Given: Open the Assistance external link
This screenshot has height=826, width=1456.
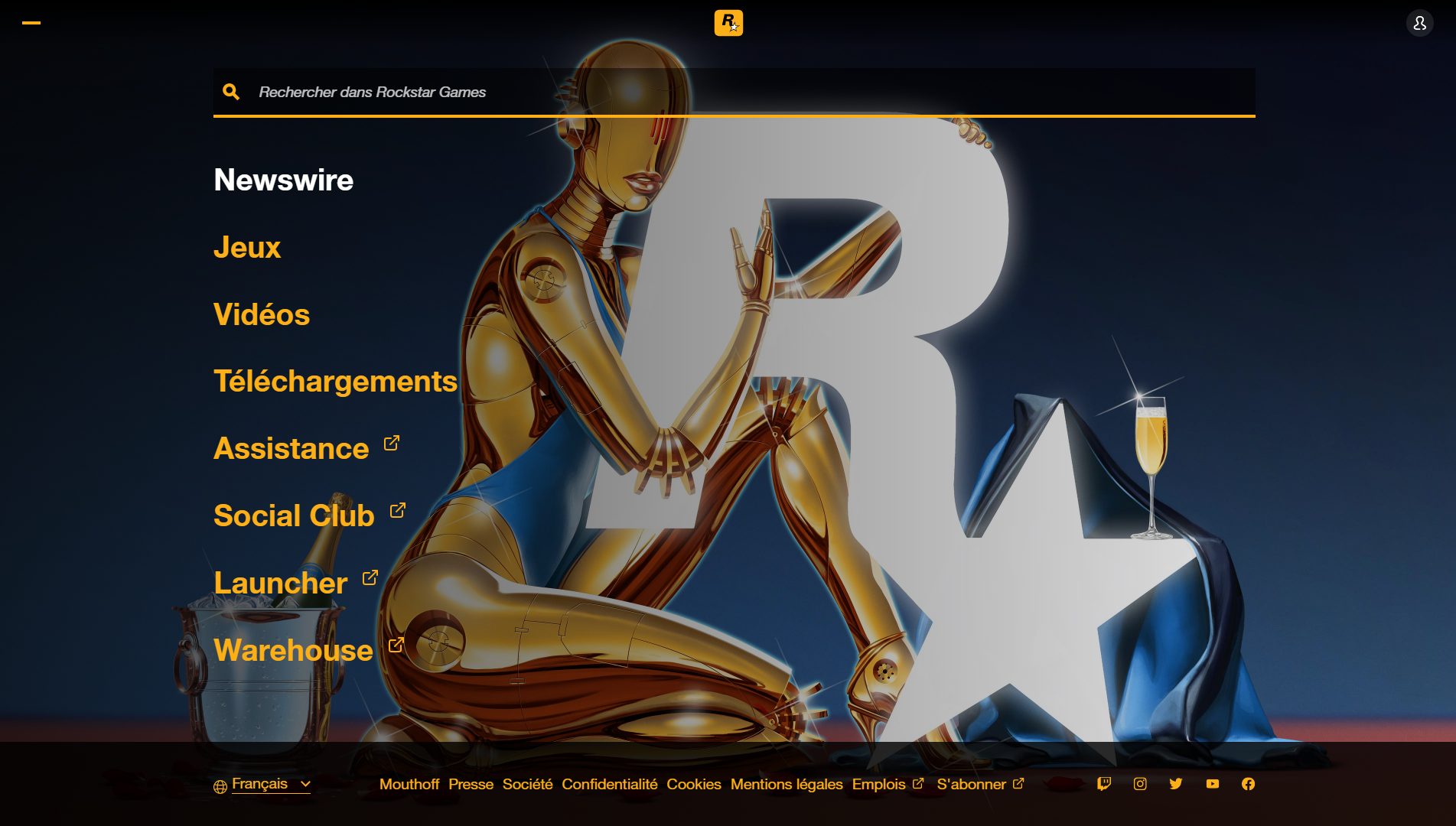Looking at the screenshot, I should coord(292,449).
